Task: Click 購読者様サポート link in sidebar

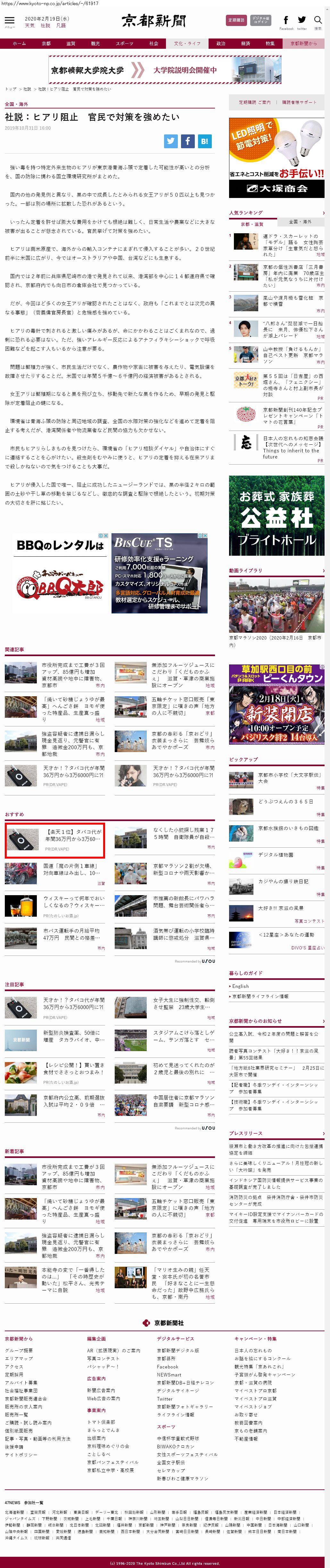Action: (x=299, y=102)
